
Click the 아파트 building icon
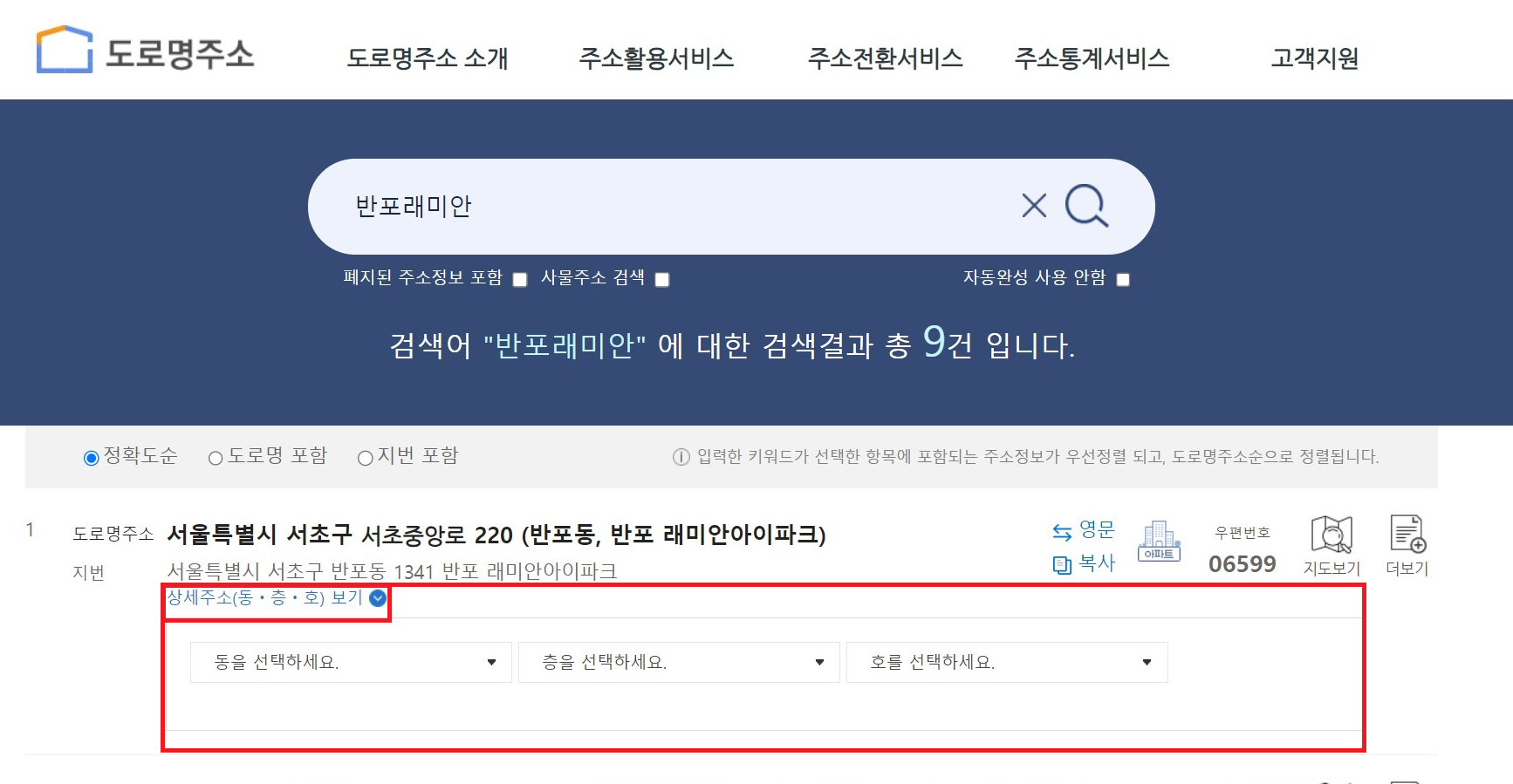click(x=1159, y=541)
